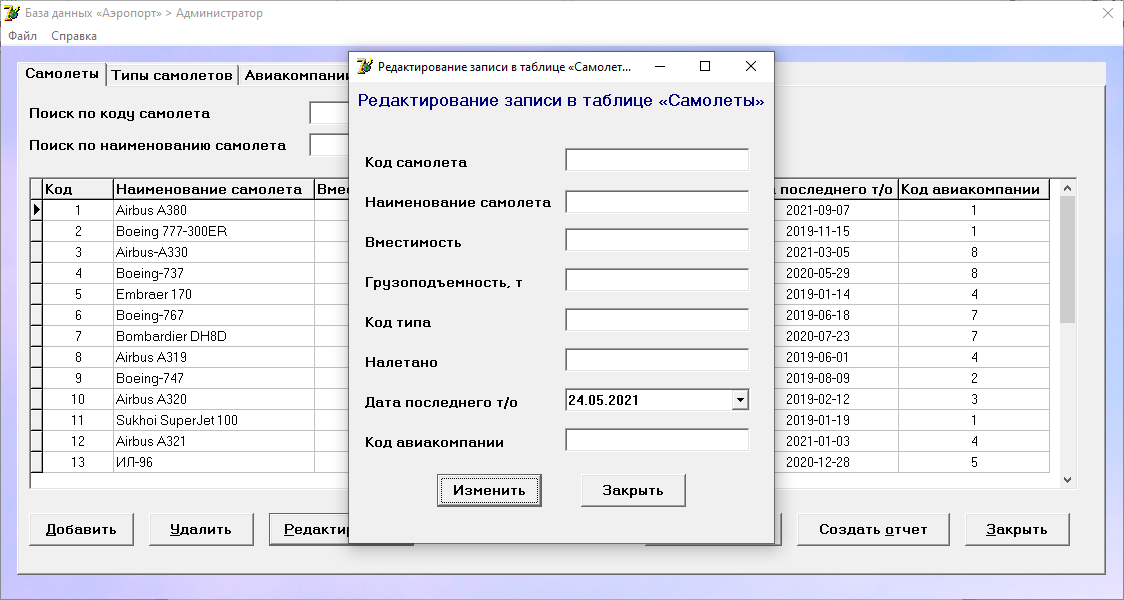Focus the Грузоподъемность, т input field
Viewport: 1124px width, 600px height.
657,280
